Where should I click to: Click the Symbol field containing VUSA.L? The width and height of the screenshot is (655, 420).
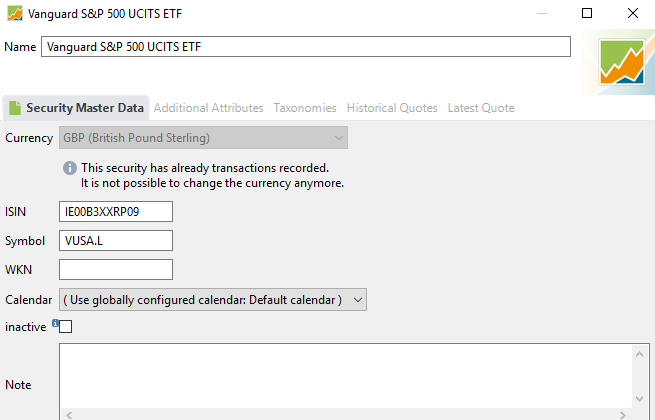pyautogui.click(x=116, y=241)
